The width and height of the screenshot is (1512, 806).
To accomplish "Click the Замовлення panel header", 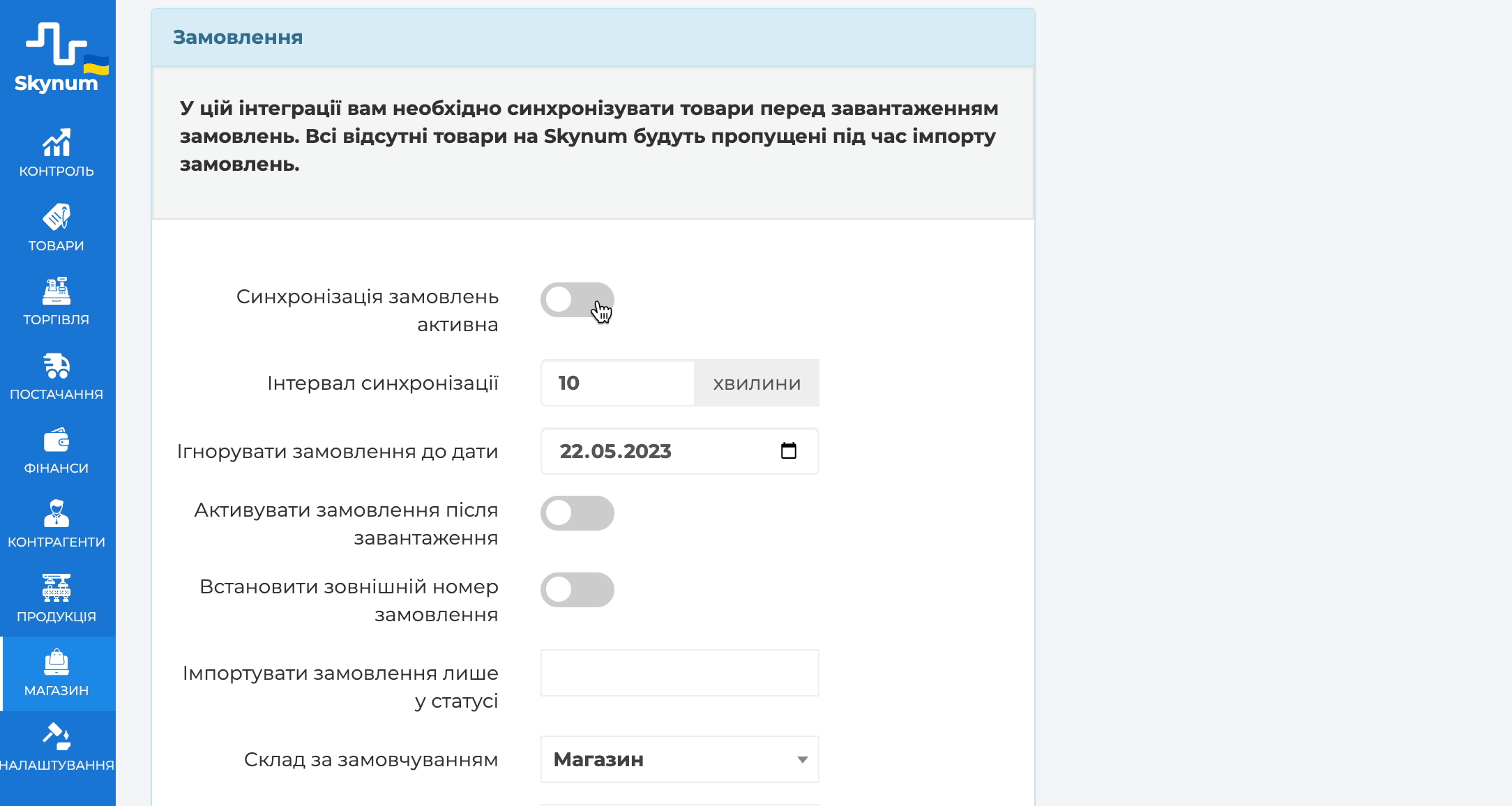I will (x=593, y=38).
